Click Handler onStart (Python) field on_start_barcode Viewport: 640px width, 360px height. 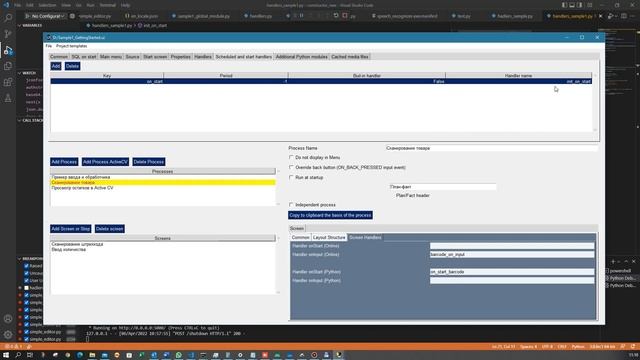[512, 272]
